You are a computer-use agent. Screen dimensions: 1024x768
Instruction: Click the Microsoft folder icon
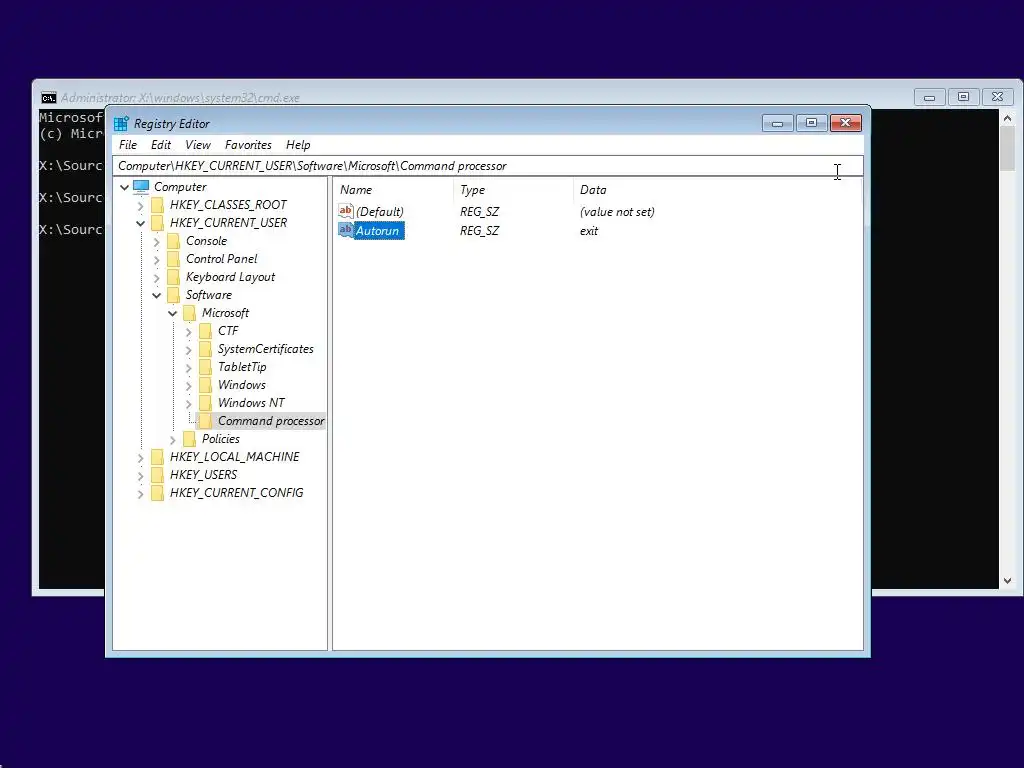(189, 313)
